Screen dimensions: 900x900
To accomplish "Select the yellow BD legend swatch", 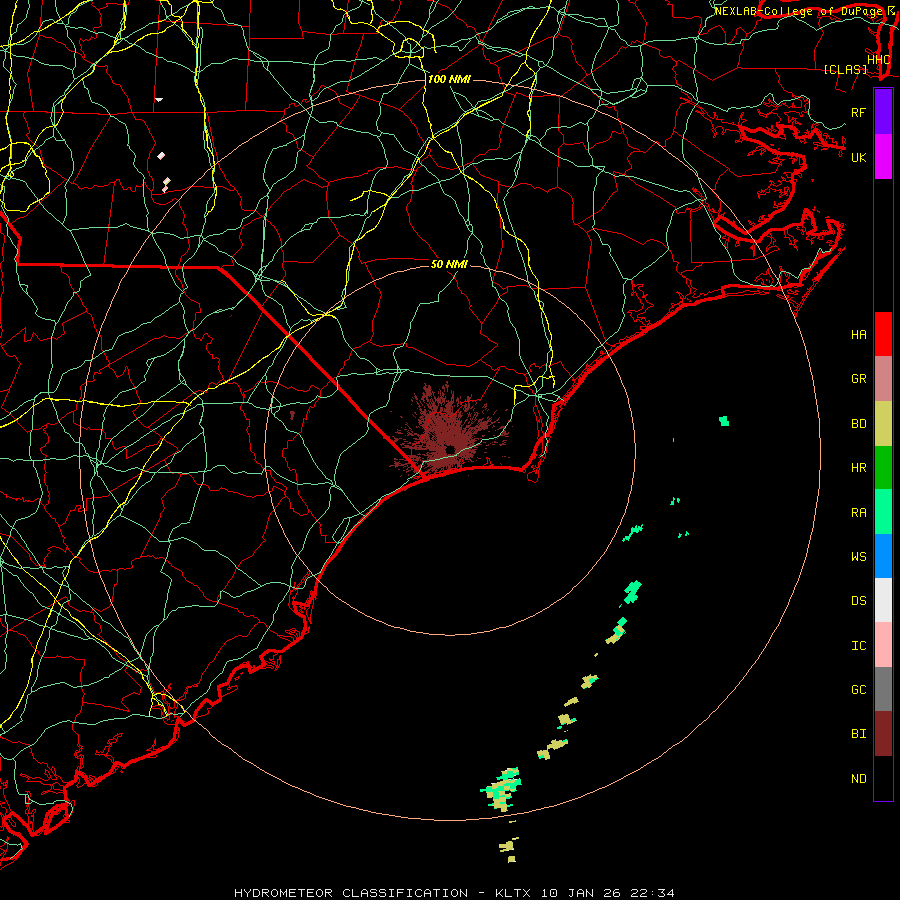I will point(883,424).
